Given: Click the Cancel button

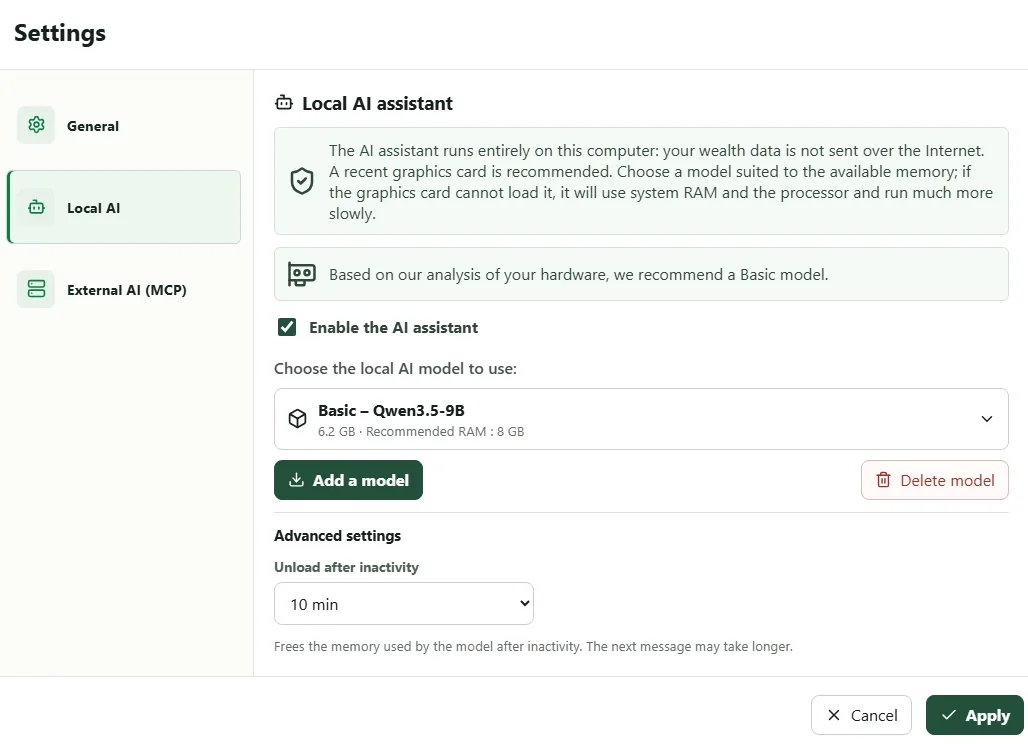Looking at the screenshot, I should [x=861, y=715].
